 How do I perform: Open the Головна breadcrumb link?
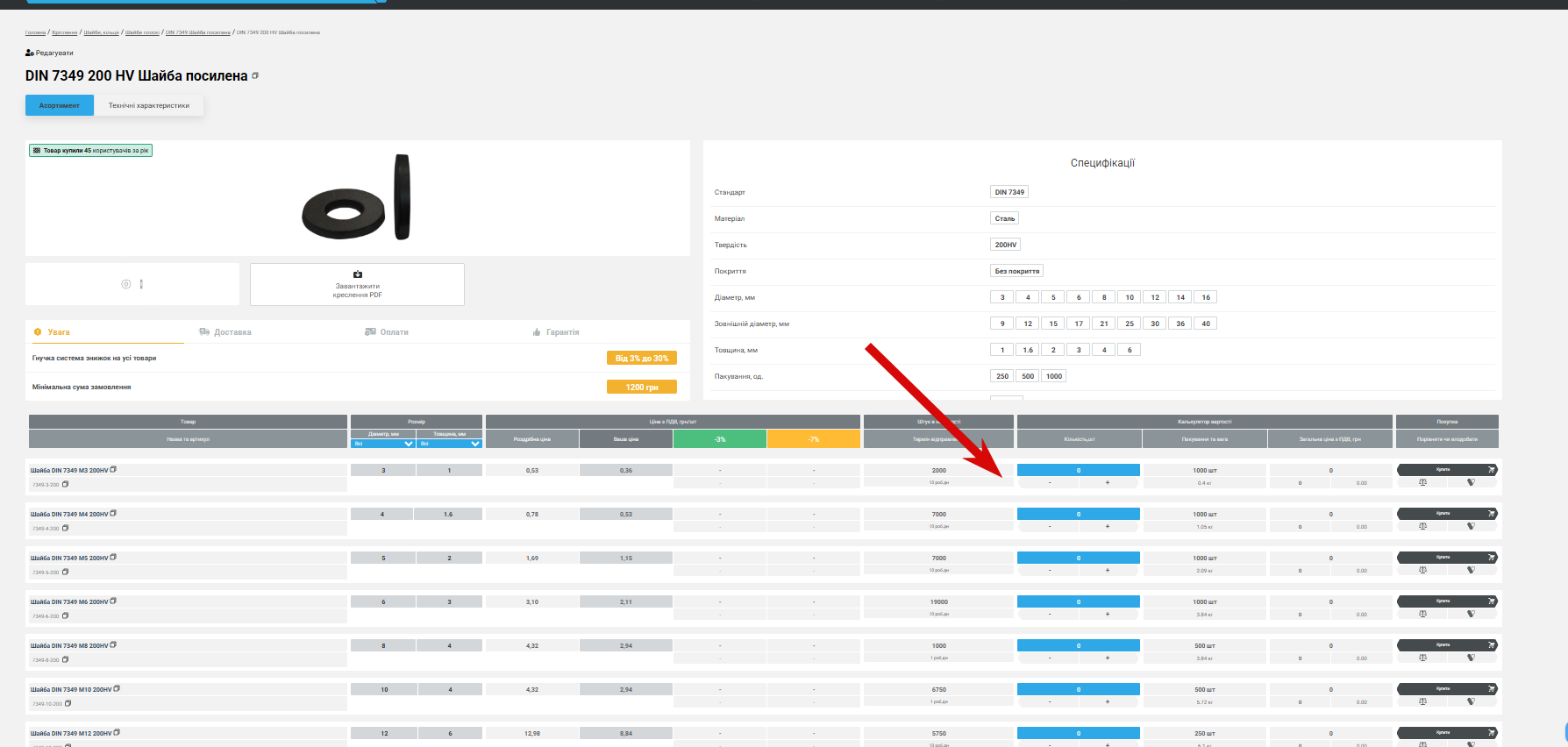35,32
